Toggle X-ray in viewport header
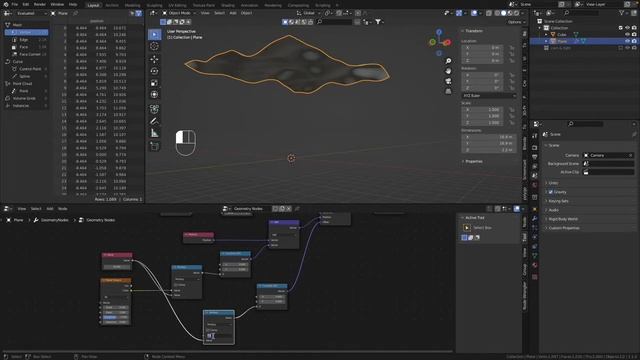Image resolution: width=640 pixels, height=360 pixels. pyautogui.click(x=489, y=13)
